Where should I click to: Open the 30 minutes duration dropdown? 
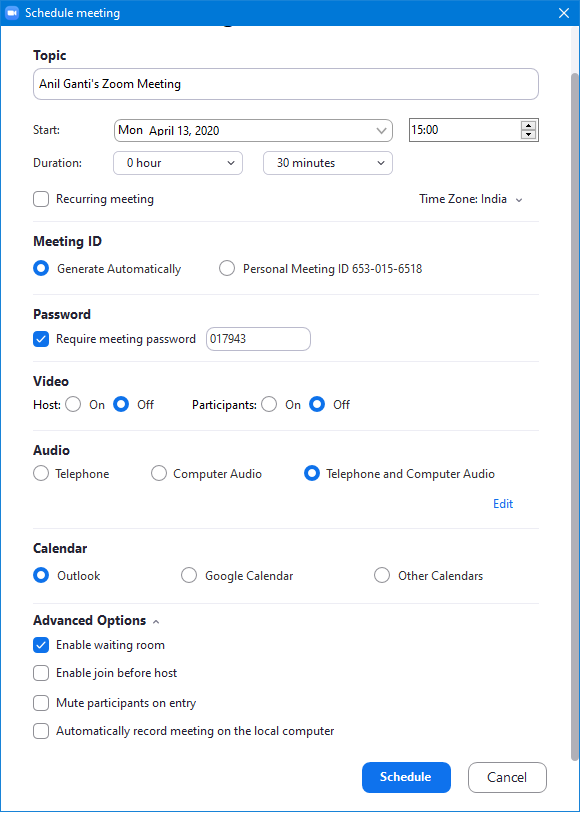pyautogui.click(x=330, y=165)
